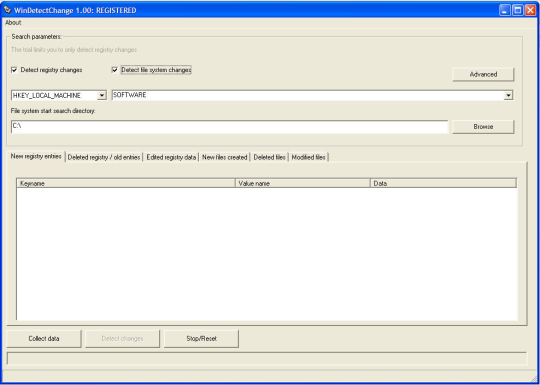Sort by Value name column header
This screenshot has height=385, width=540.
[x=302, y=184]
